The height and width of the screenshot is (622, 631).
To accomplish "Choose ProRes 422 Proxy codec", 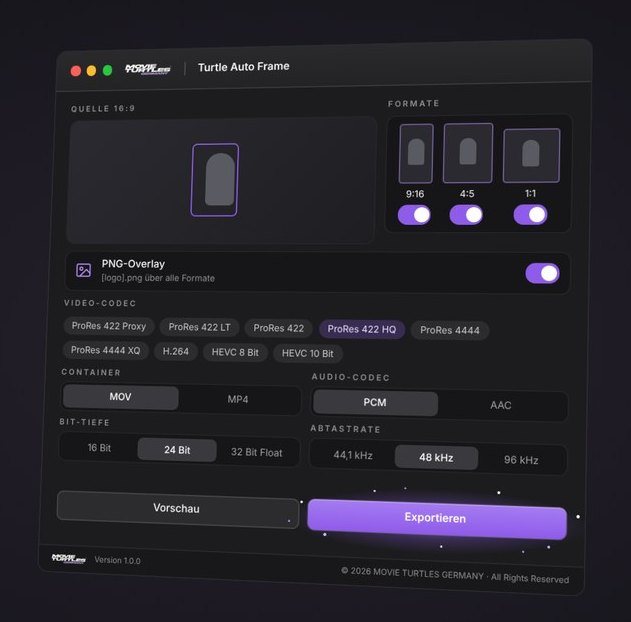I will [109, 326].
